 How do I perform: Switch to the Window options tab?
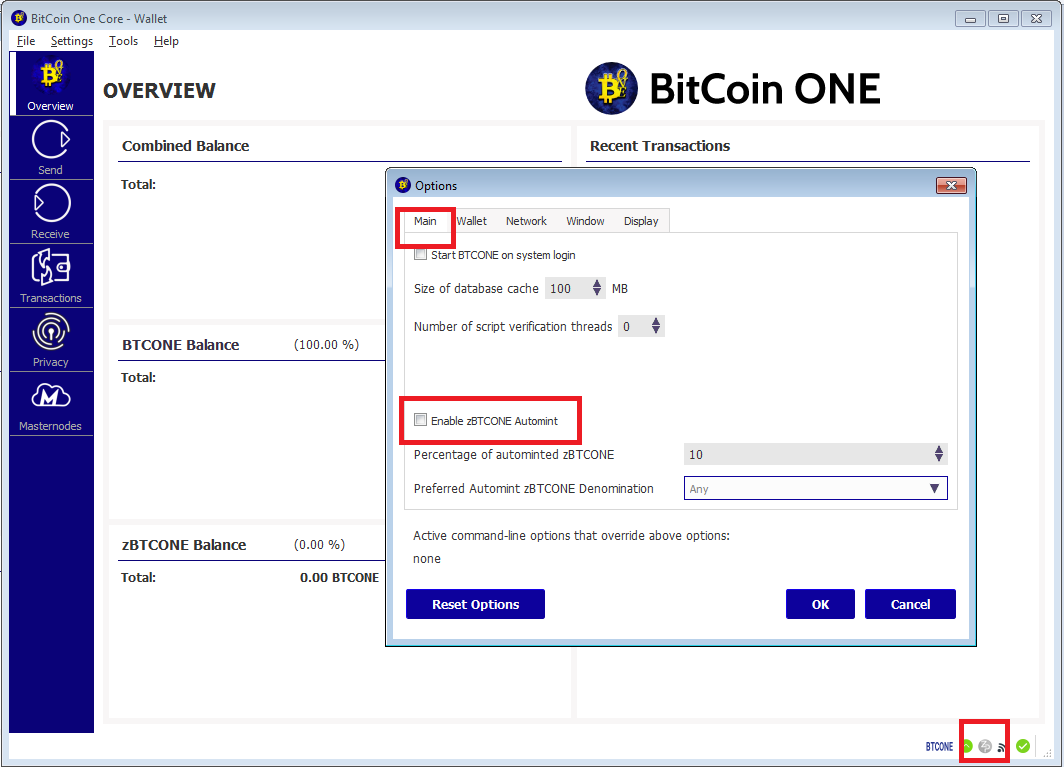point(585,221)
